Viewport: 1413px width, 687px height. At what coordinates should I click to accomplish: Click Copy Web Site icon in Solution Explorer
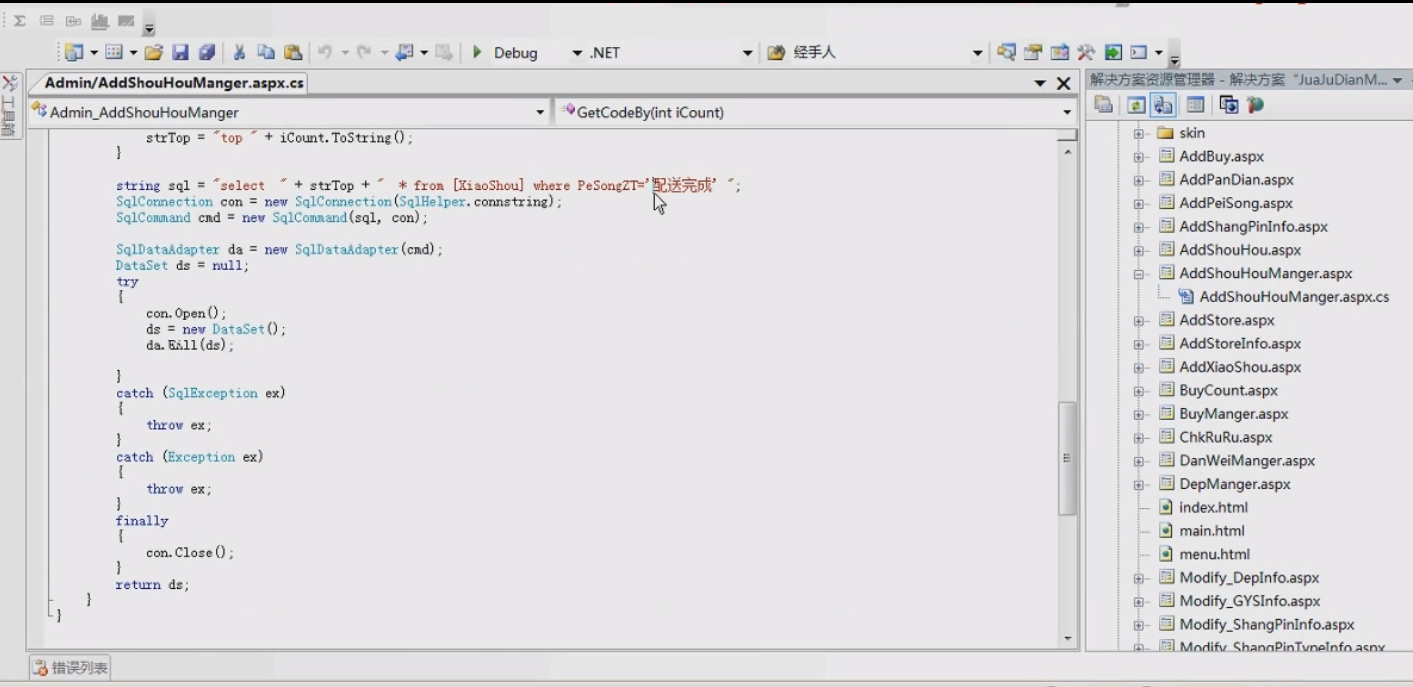tap(1229, 105)
